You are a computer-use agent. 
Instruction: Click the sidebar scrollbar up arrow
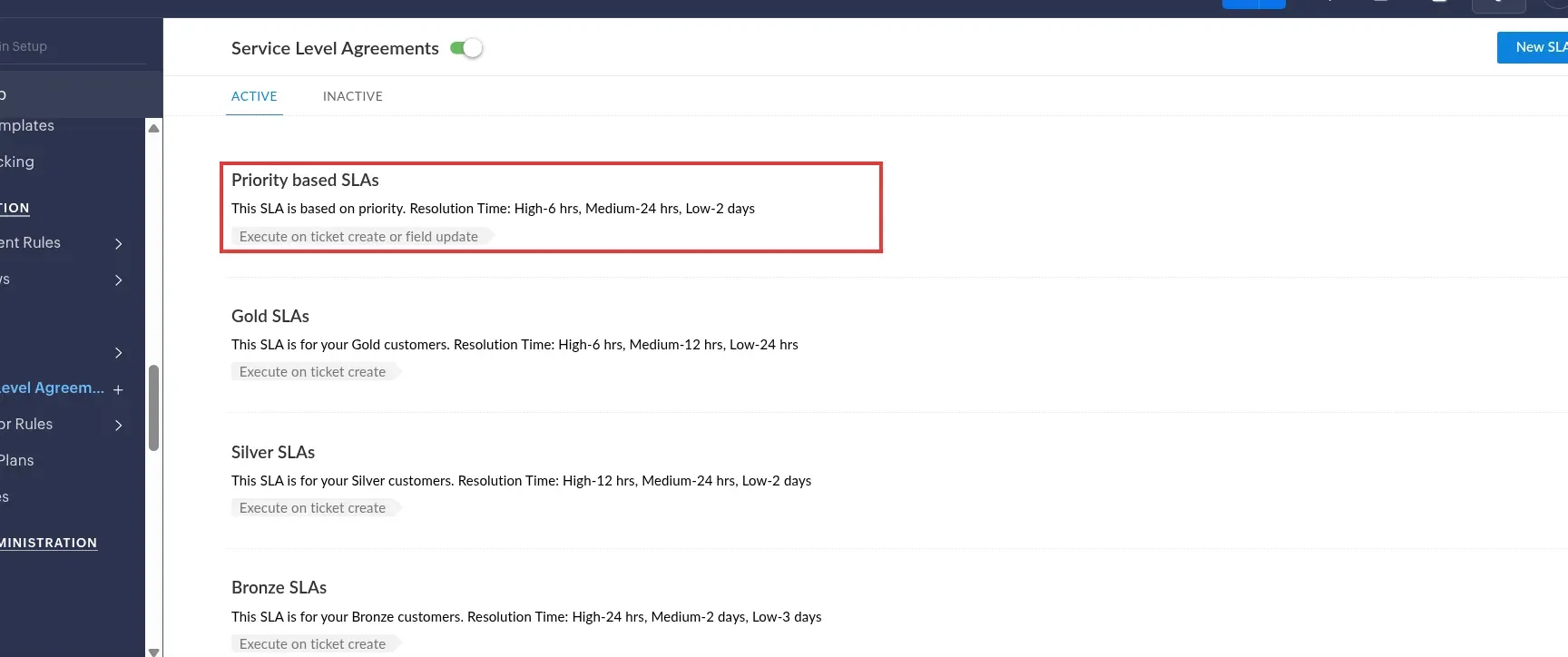(x=154, y=128)
